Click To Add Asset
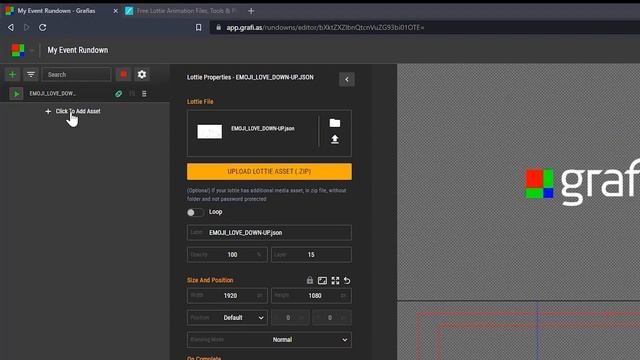 pos(73,111)
